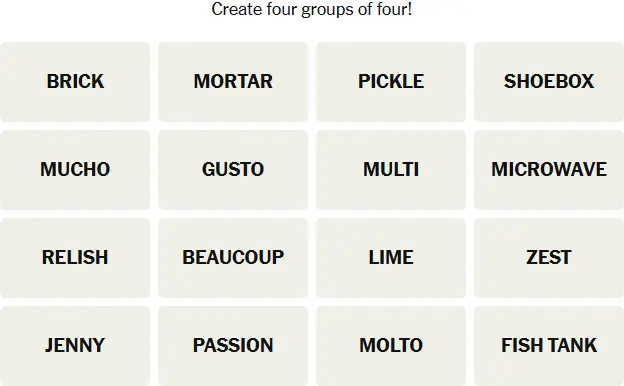Select the GUSTO card

233,170
